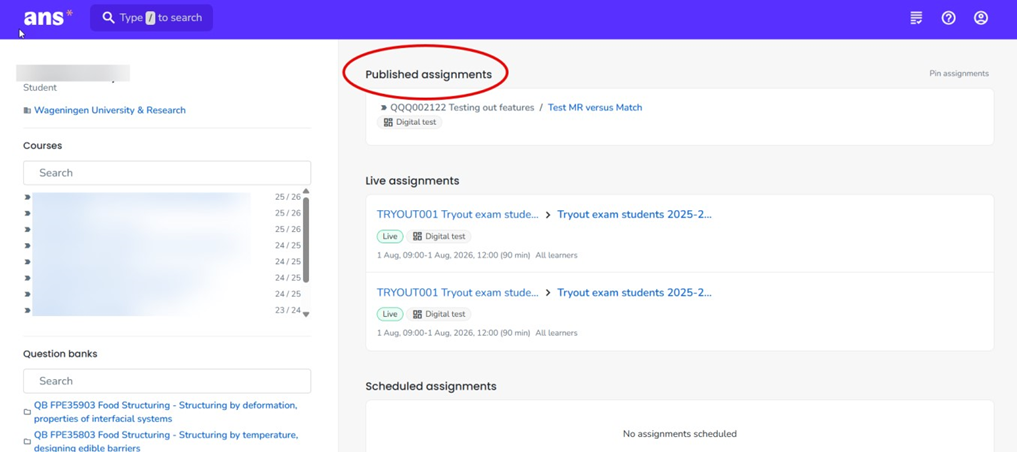This screenshot has width=1017, height=452.
Task: Focus the Question banks search field
Action: pos(167,381)
